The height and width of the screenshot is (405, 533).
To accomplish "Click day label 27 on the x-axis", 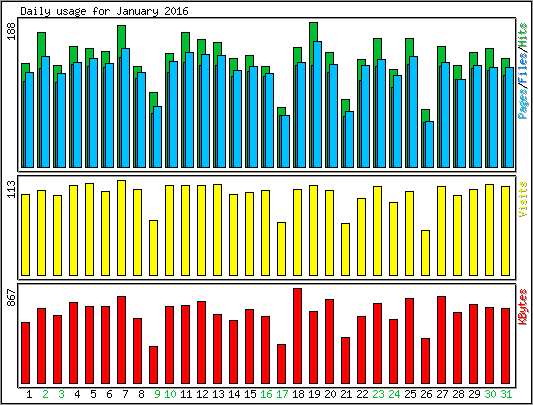I will point(442,394).
